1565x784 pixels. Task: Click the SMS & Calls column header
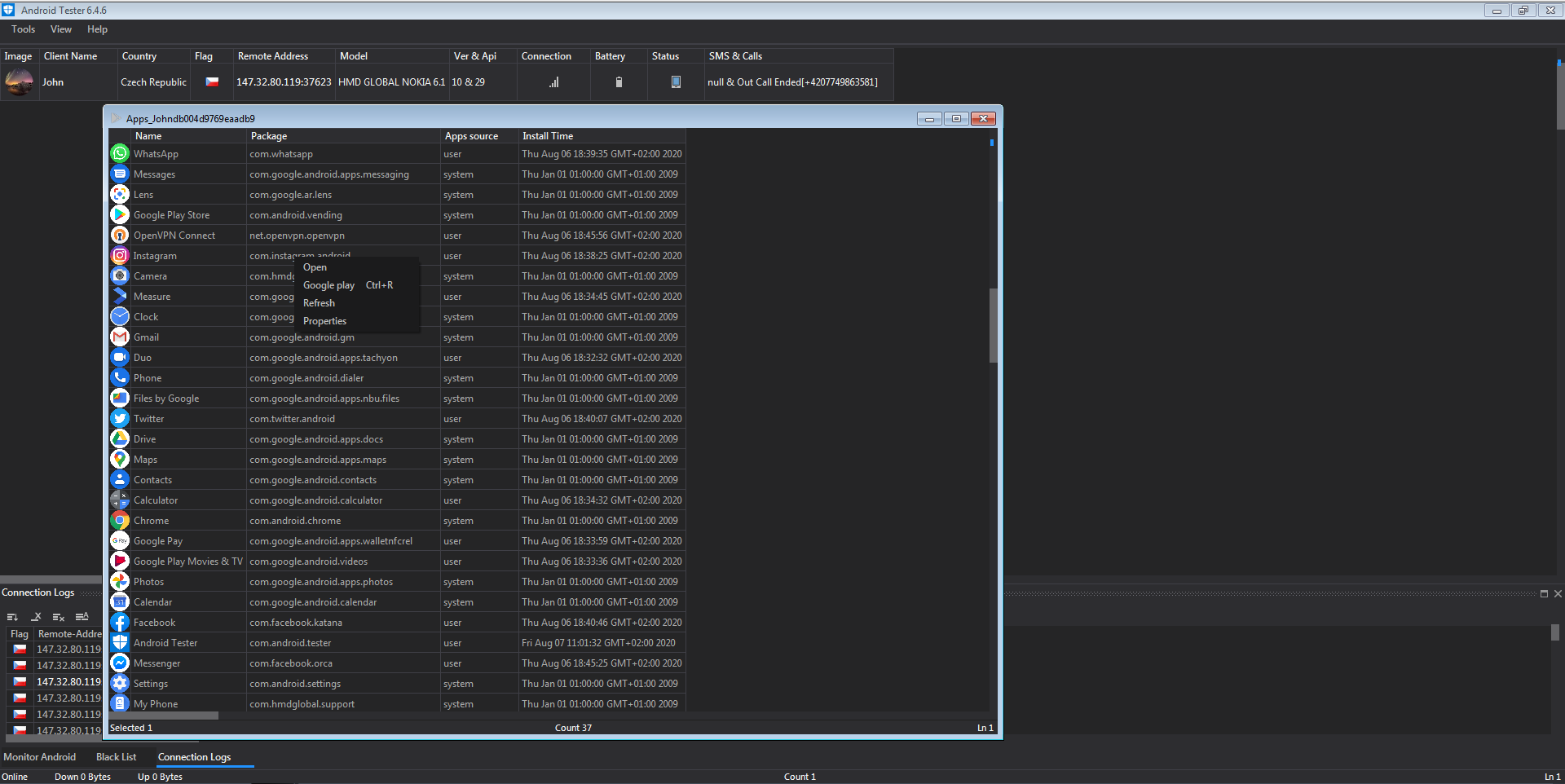point(799,56)
